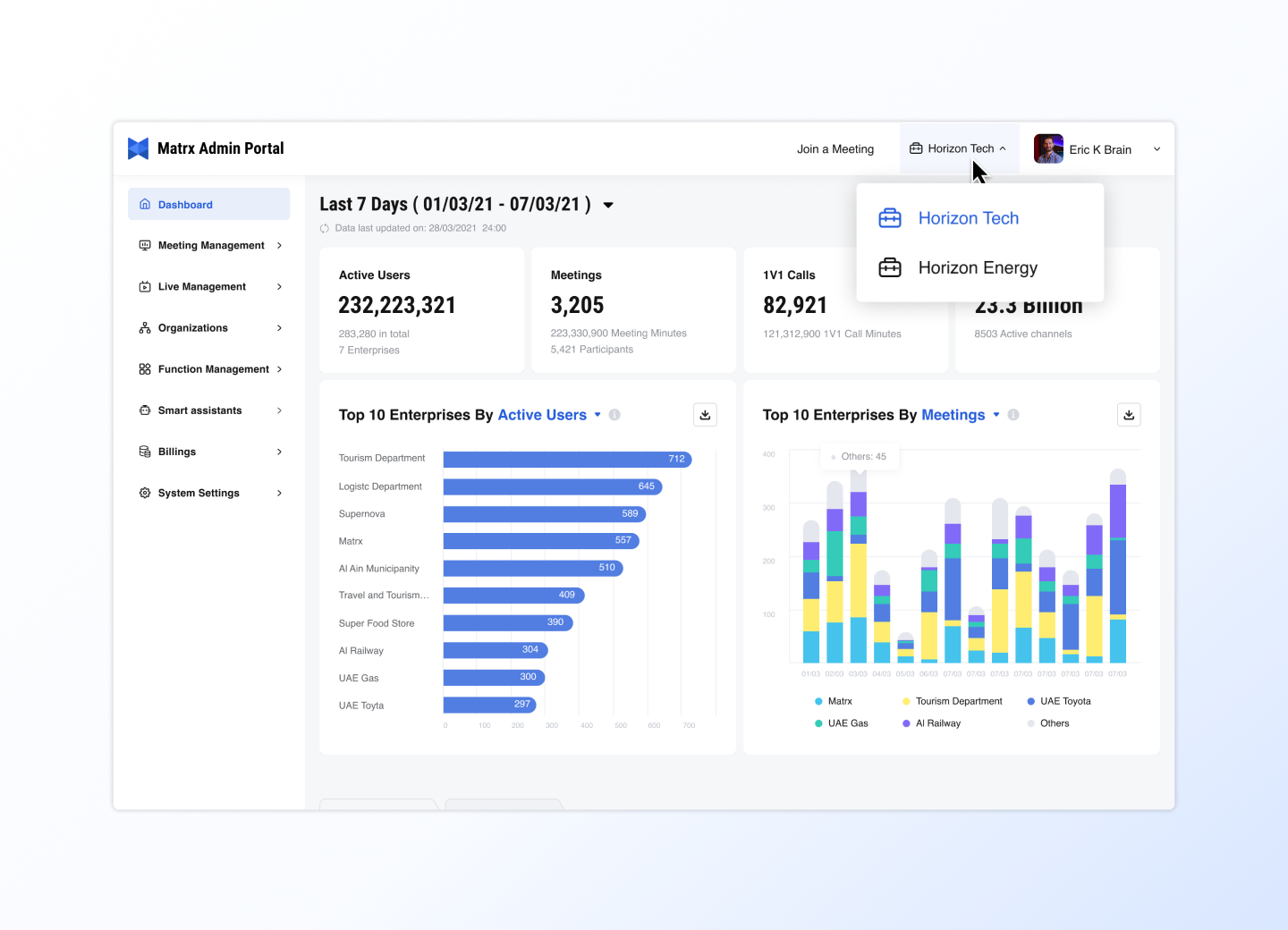Open the Active Users metric dropdown
Viewport: 1288px width, 930px height.
click(597, 415)
